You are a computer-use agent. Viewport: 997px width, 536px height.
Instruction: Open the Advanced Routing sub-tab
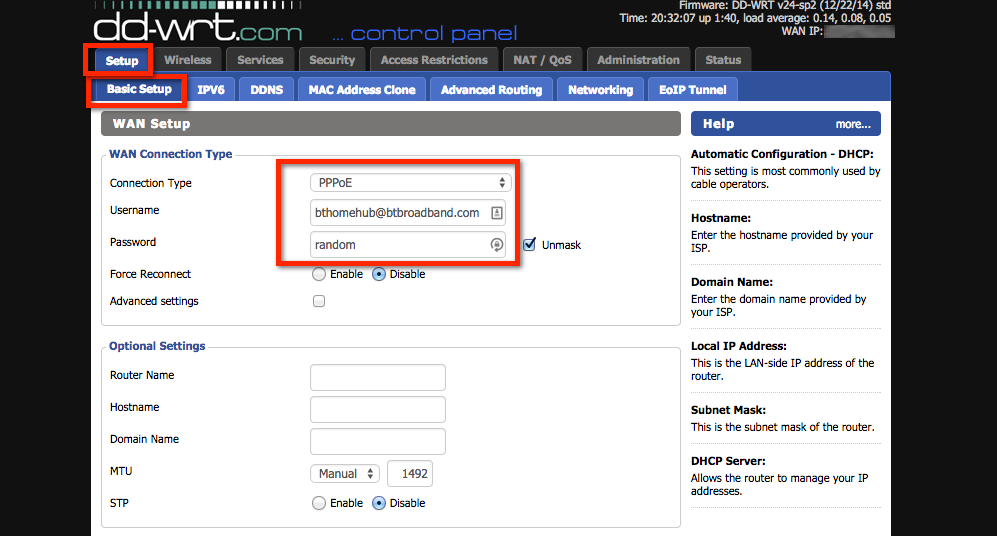[491, 90]
